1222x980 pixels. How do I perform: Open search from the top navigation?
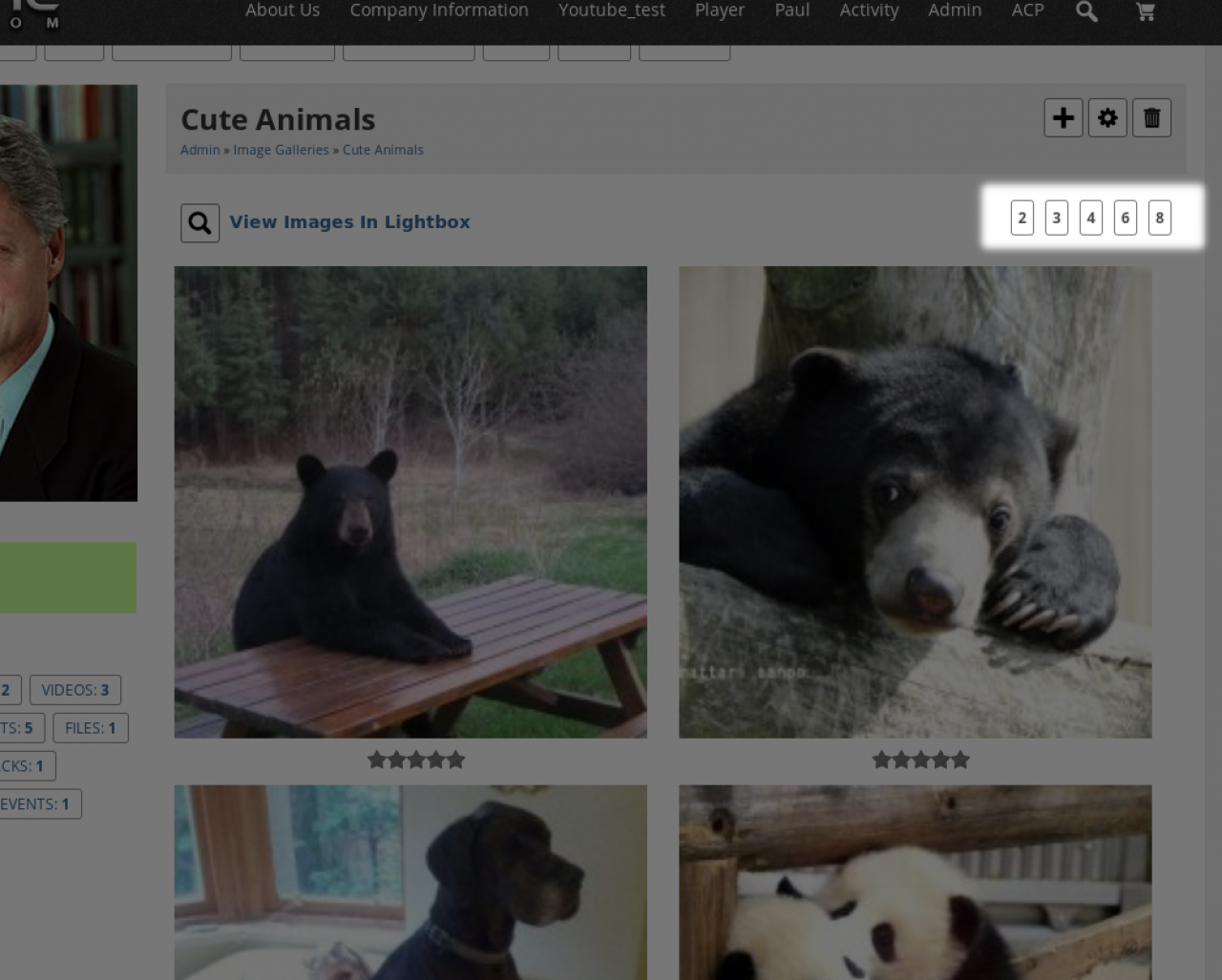[x=1086, y=11]
